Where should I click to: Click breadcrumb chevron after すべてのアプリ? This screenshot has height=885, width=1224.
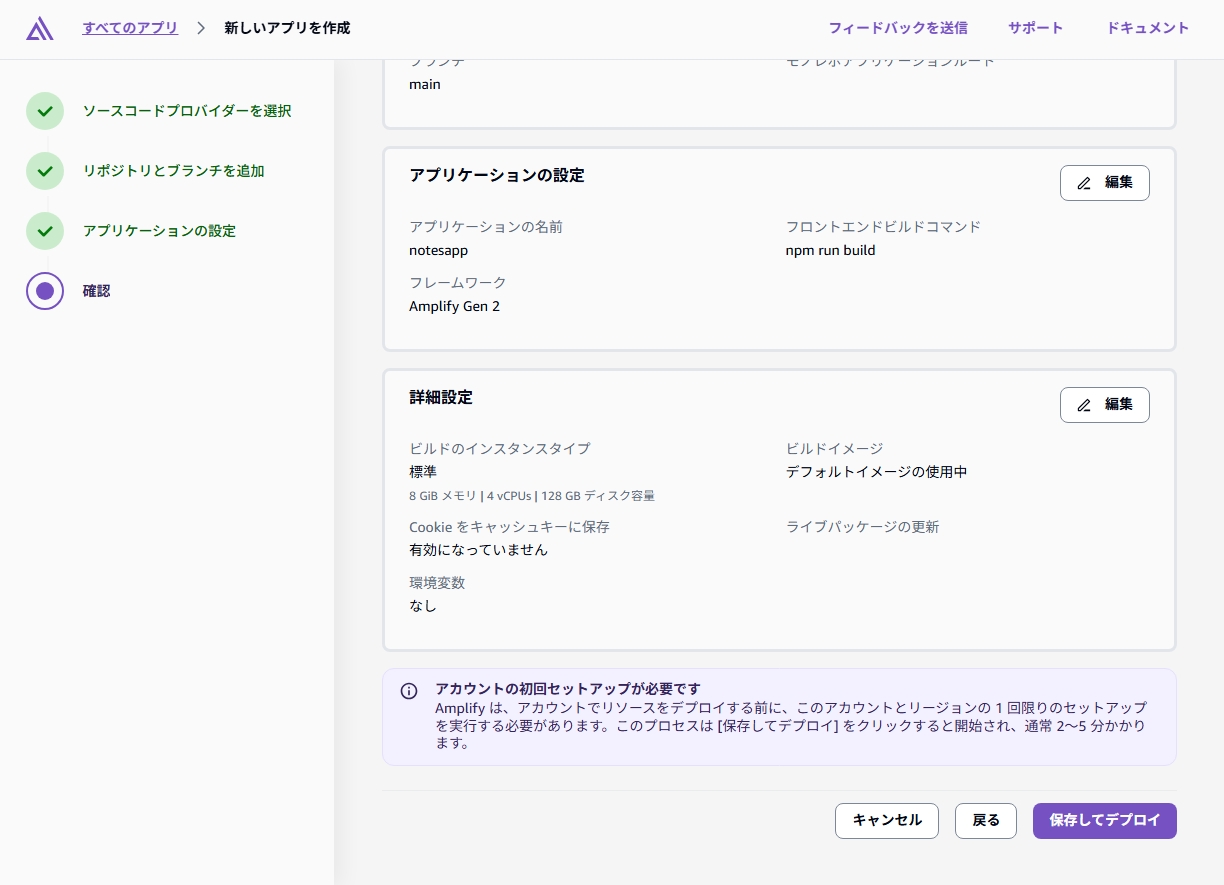pyautogui.click(x=201, y=28)
